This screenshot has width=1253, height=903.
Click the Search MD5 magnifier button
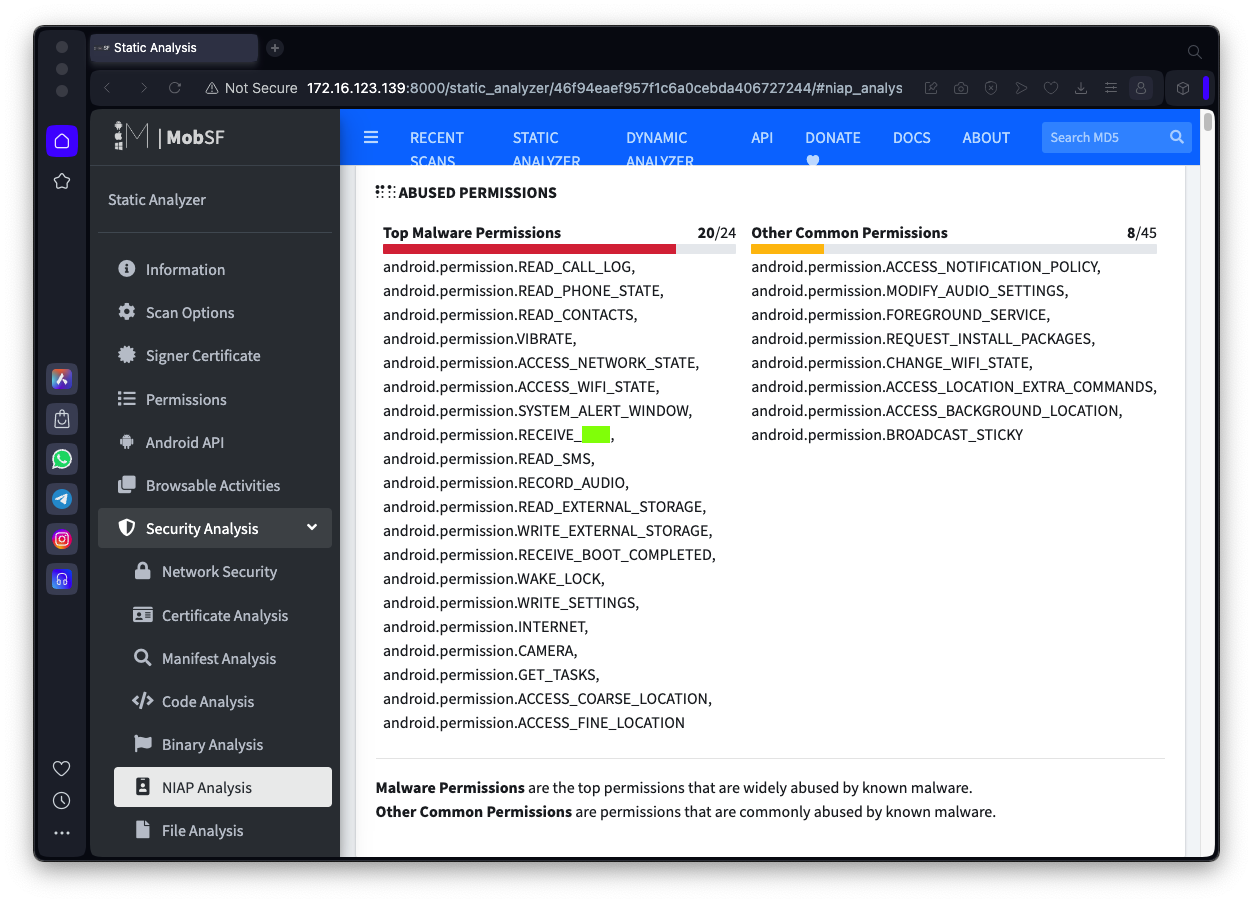click(x=1177, y=137)
